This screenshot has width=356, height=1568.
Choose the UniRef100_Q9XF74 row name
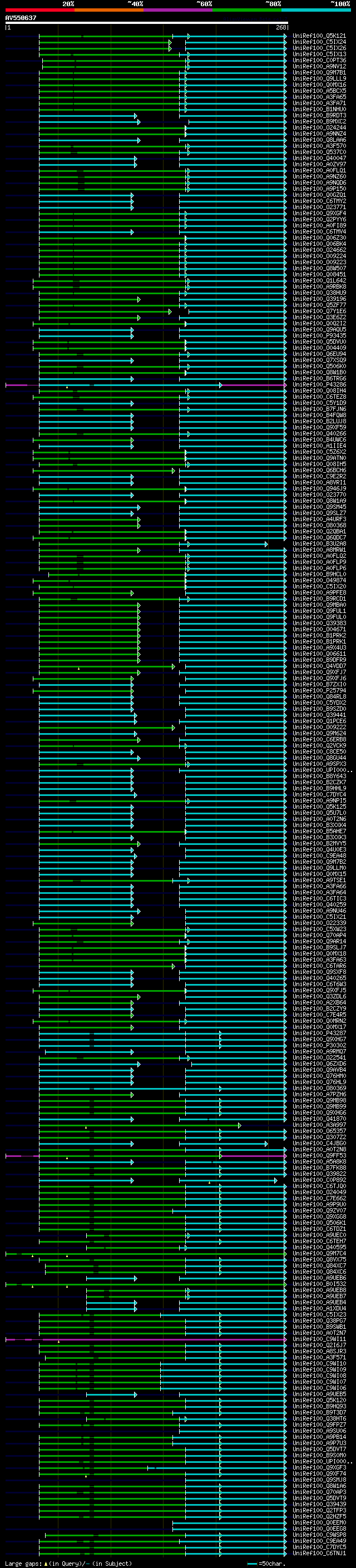point(319,1473)
